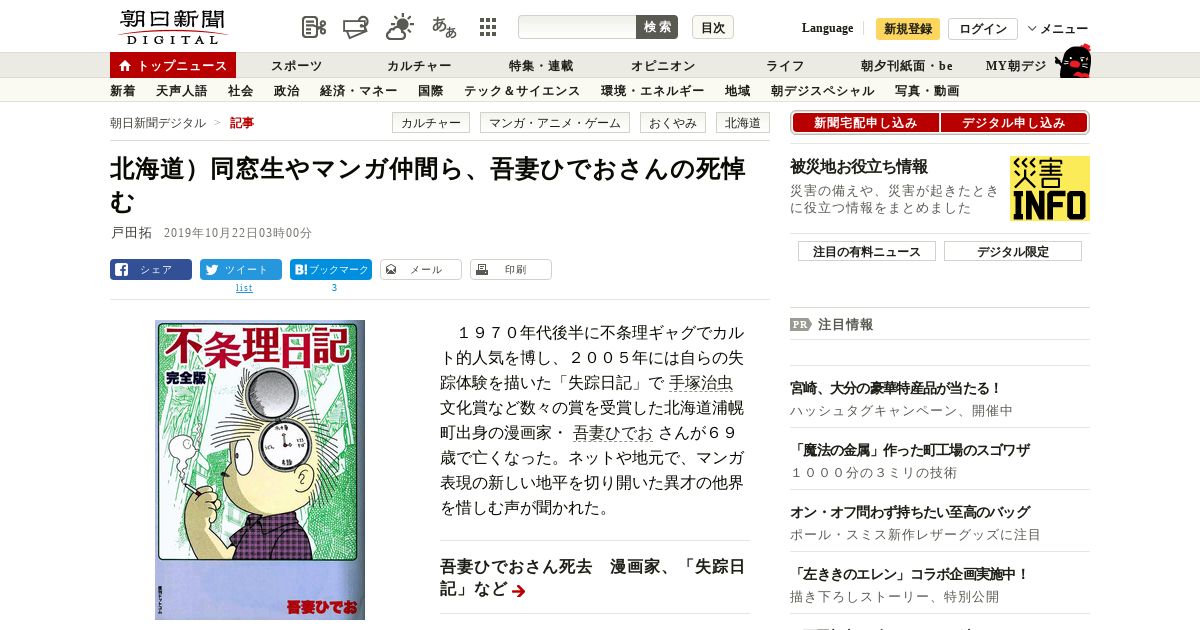Open 経済・マネー section
Screen dimensions: 1200x630
pos(358,91)
